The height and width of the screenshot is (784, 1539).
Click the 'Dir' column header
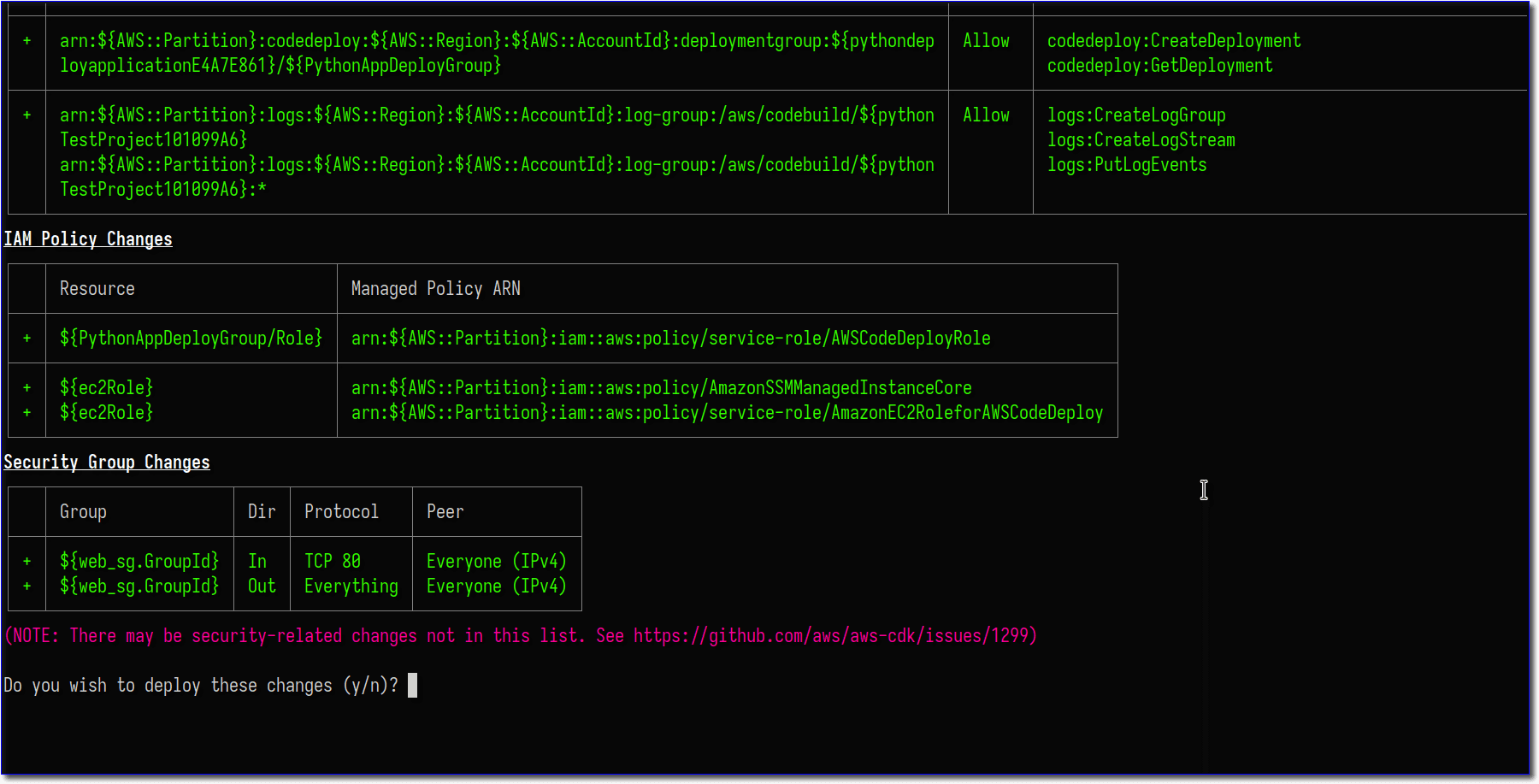[x=262, y=512]
